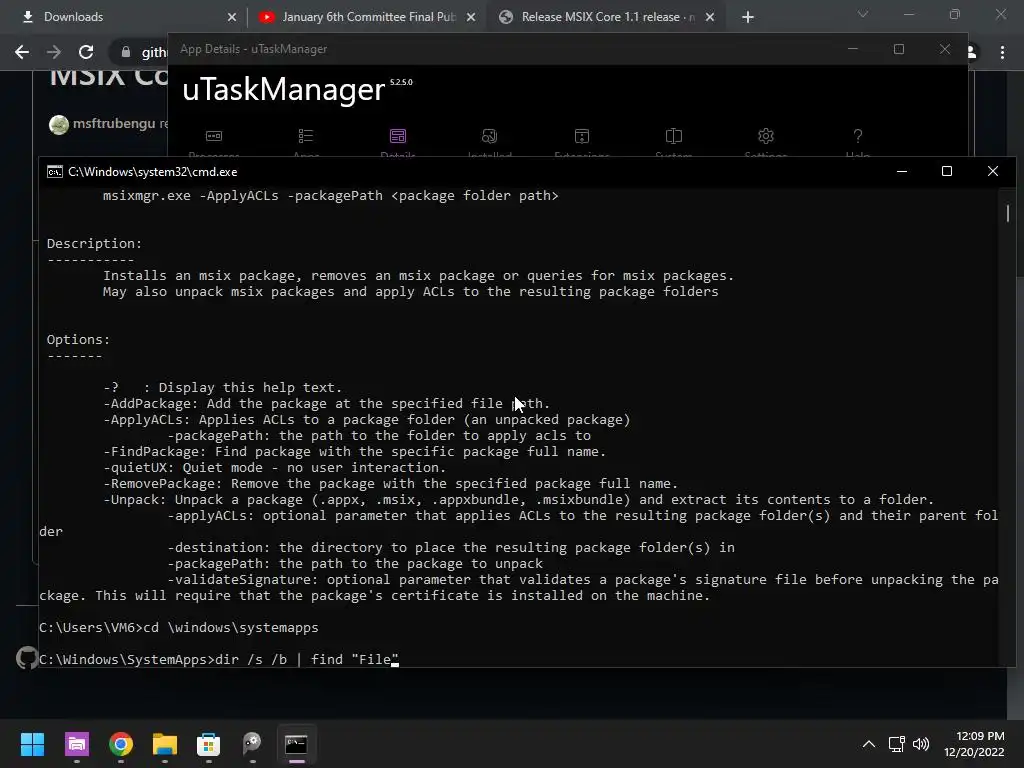Open the Installed tab icon in uTaskManager

pyautogui.click(x=489, y=136)
